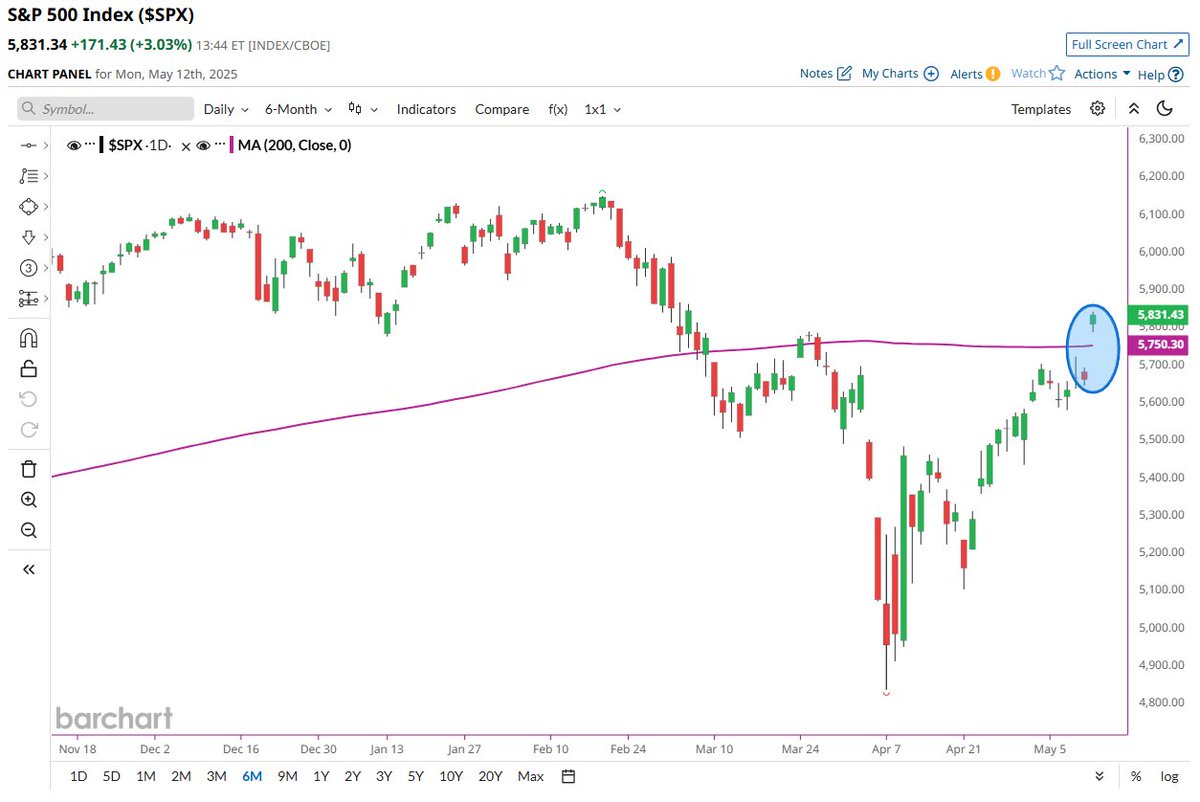Click the MA (200, Close, 0) label

295,145
